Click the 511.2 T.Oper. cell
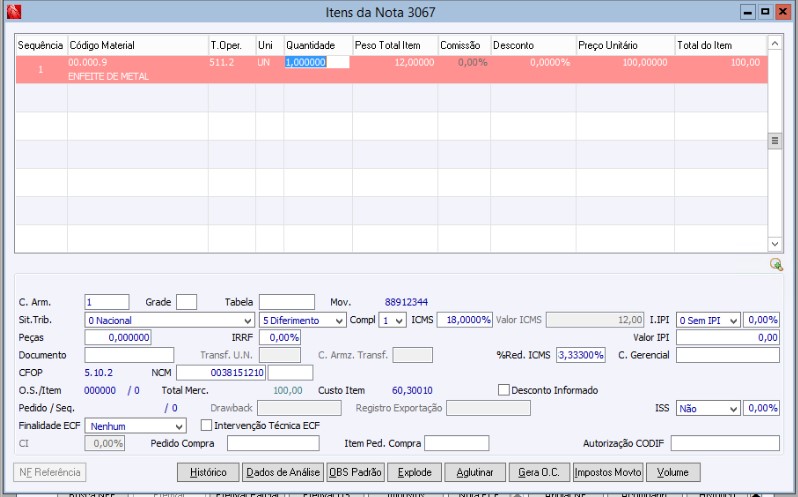This screenshot has width=798, height=497. click(222, 63)
